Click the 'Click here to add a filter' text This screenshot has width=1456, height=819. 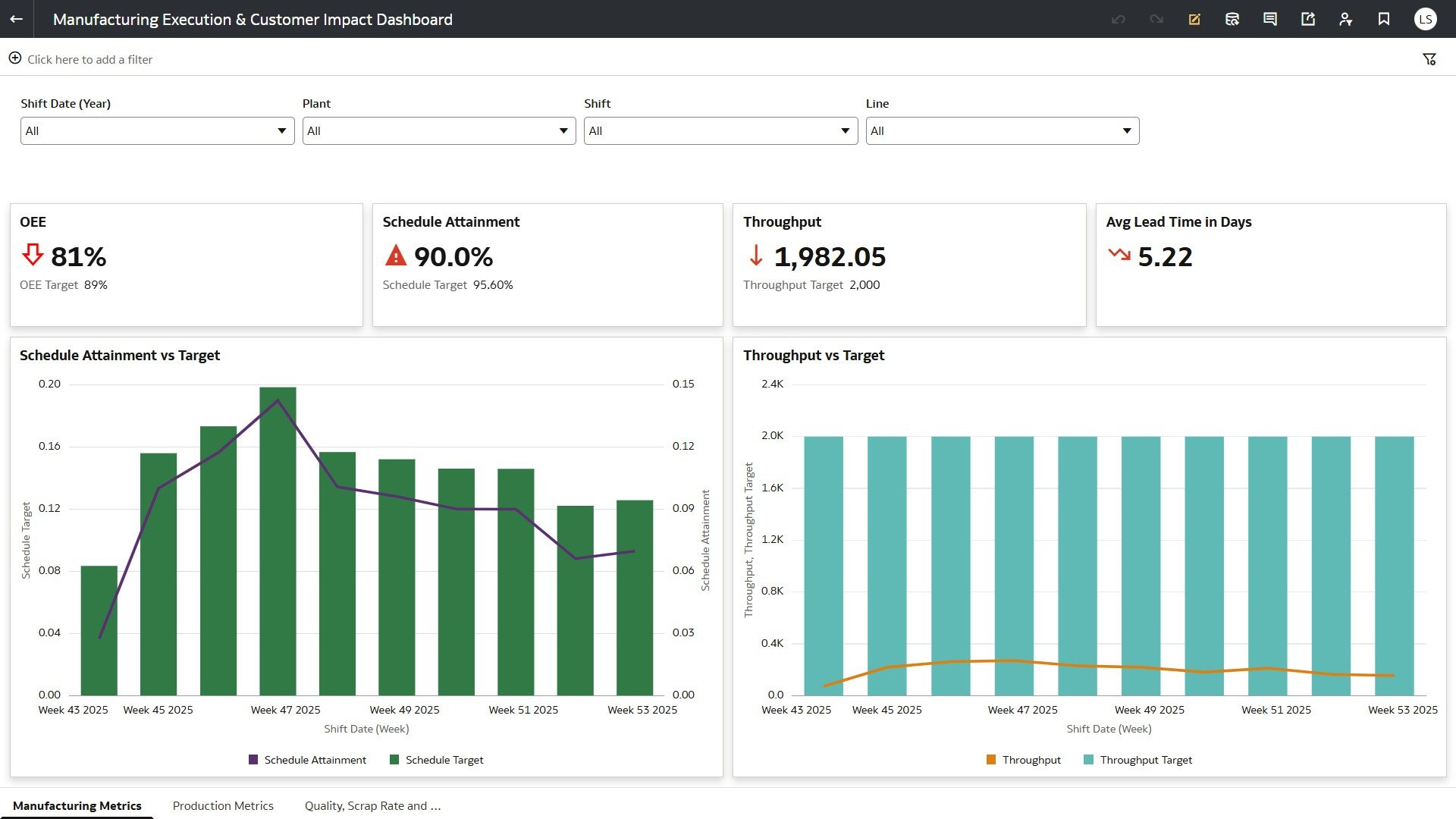(x=89, y=59)
